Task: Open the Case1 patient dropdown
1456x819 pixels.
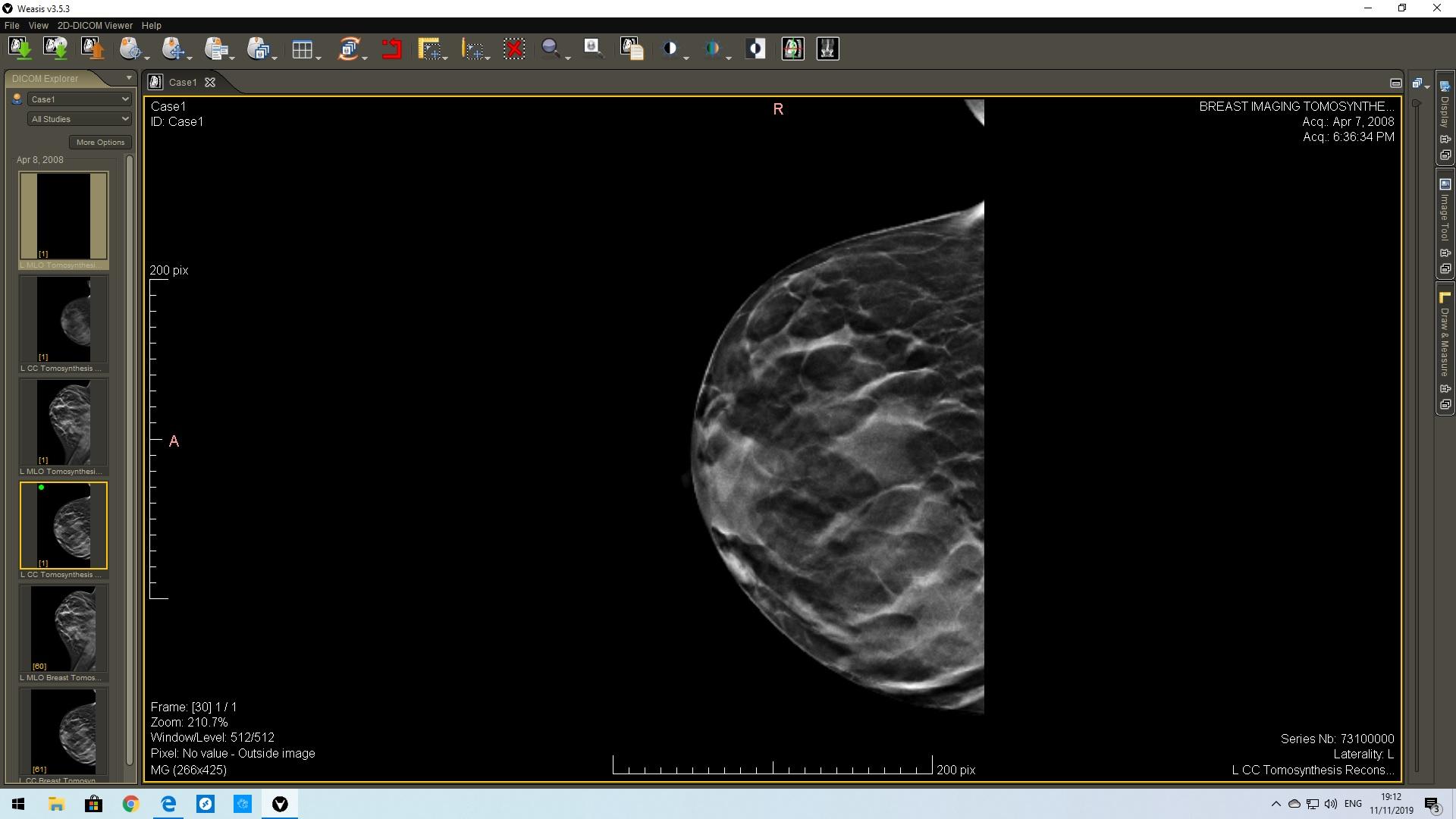Action: [x=80, y=99]
